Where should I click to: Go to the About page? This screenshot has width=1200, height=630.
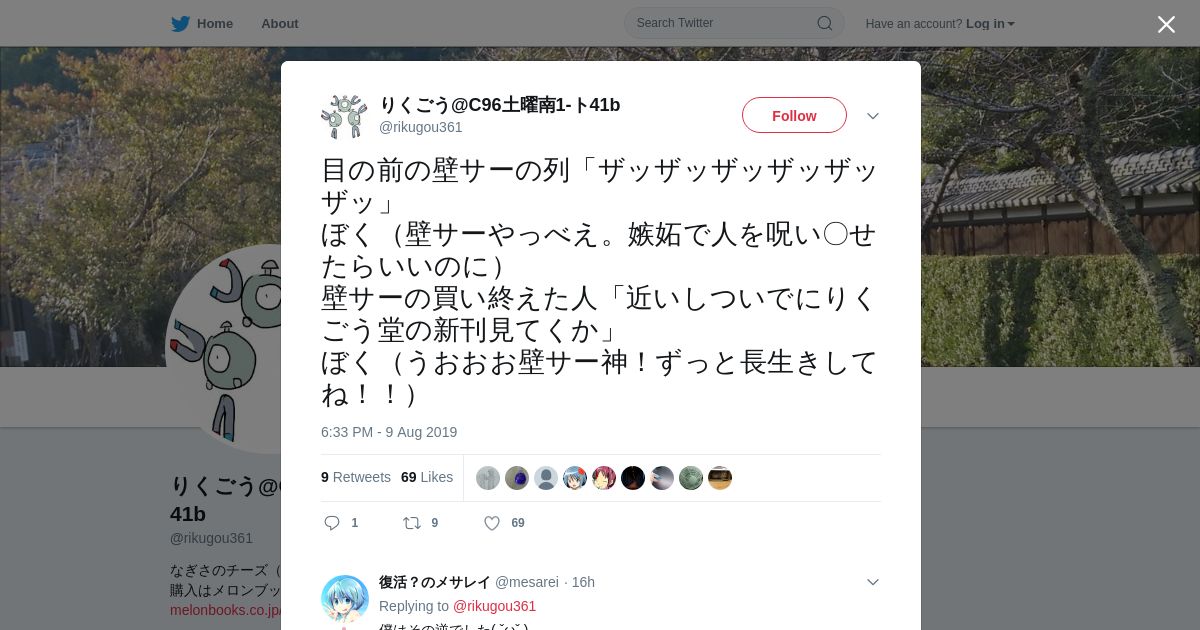click(x=280, y=23)
